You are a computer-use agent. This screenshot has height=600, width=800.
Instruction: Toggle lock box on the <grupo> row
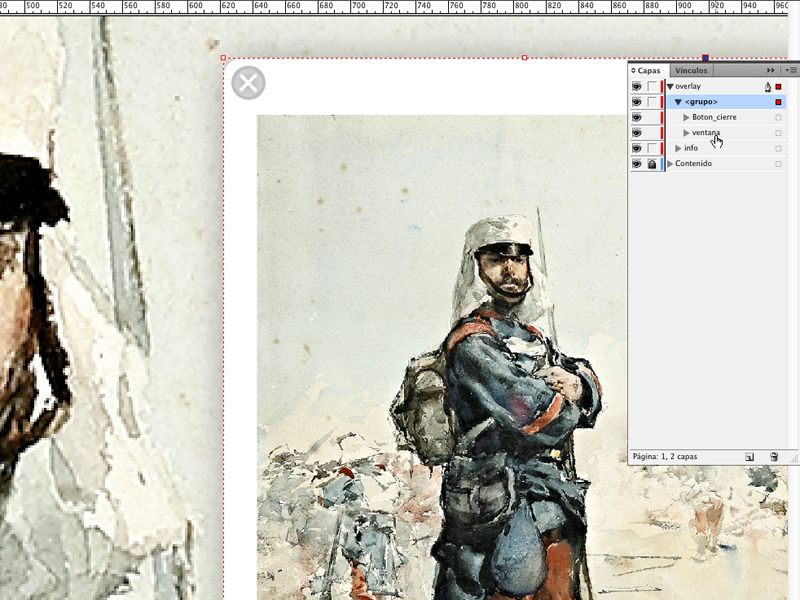652,102
